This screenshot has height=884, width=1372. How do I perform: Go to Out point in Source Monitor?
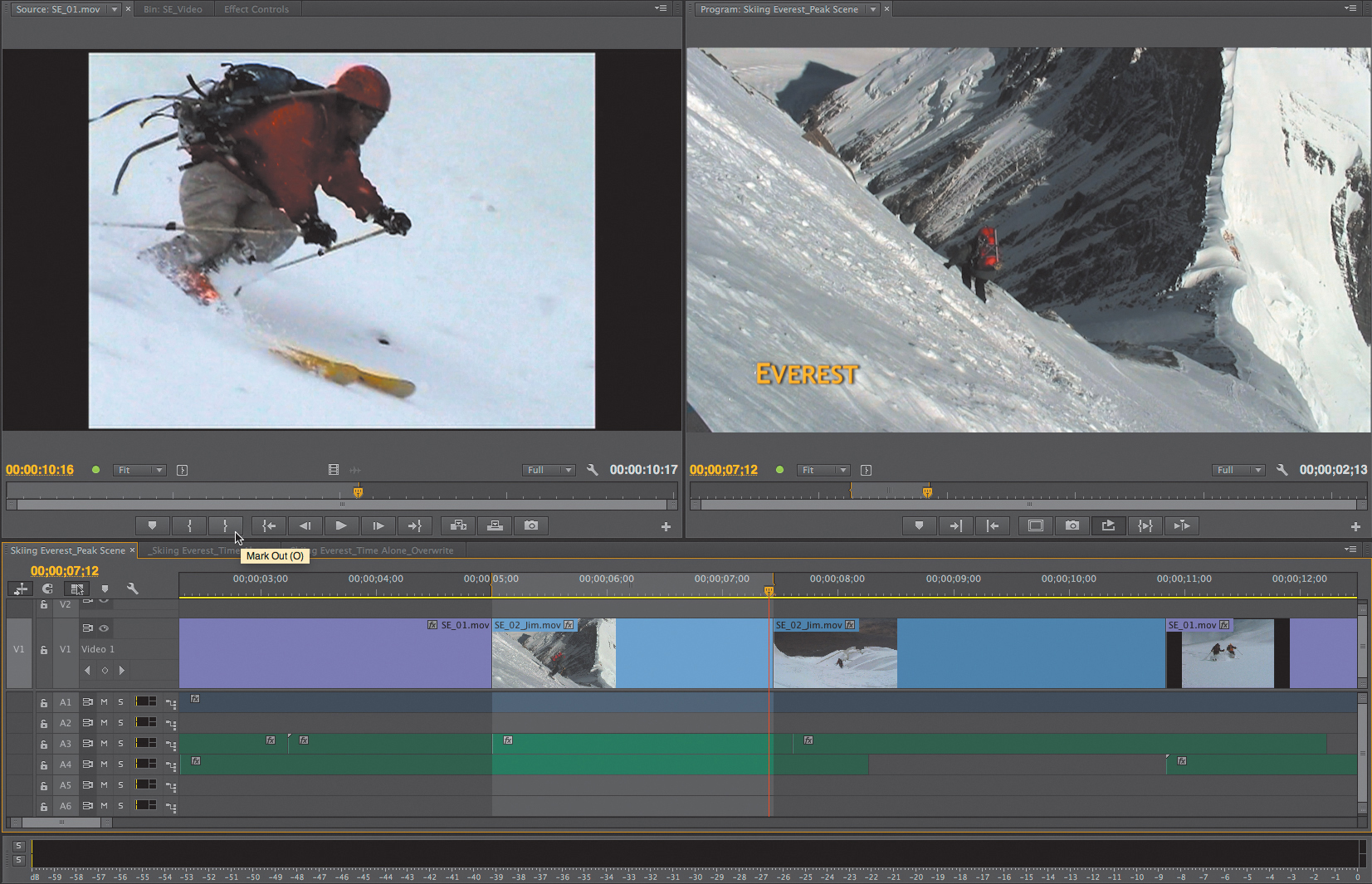click(x=414, y=525)
